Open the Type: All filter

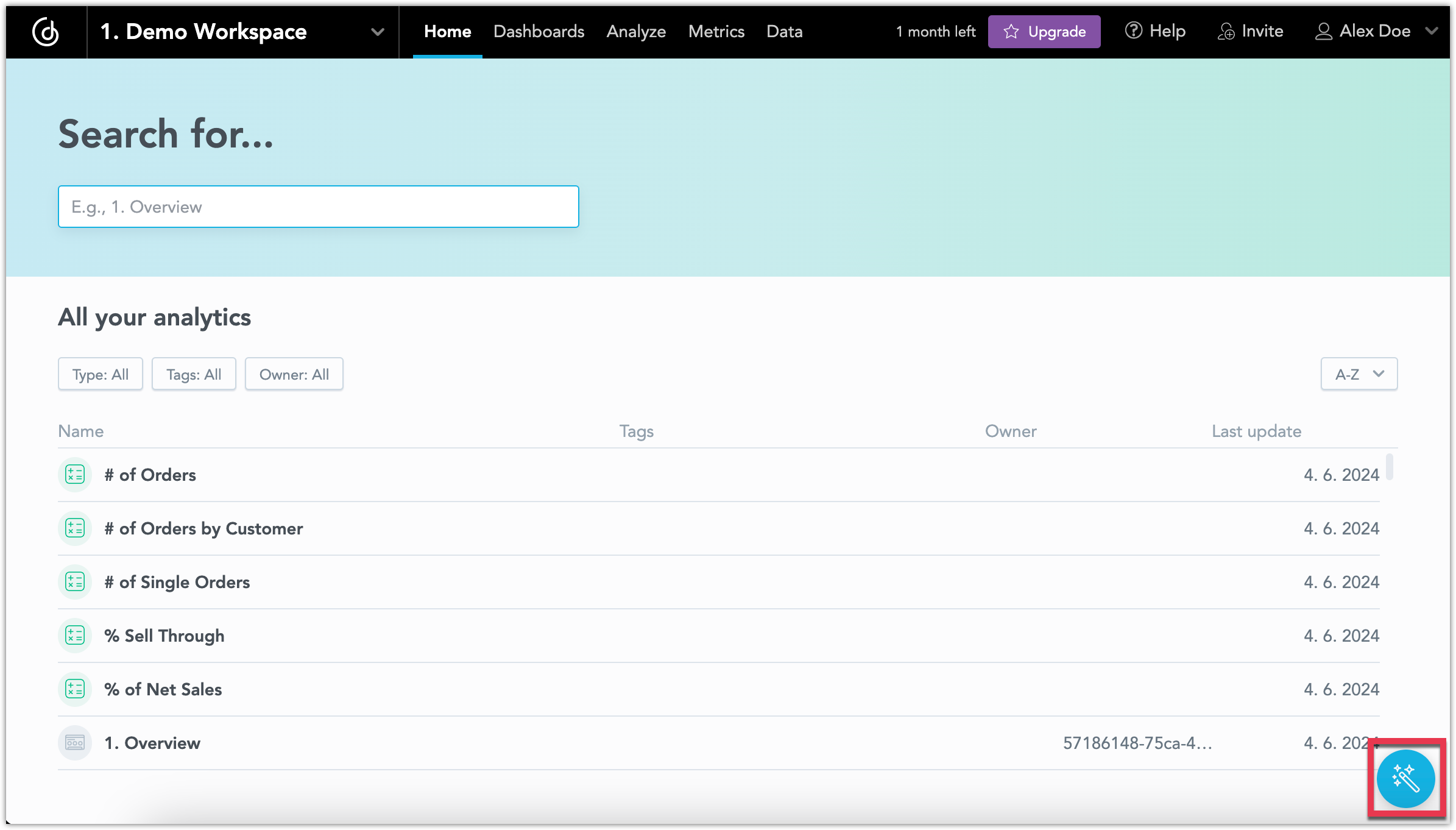(x=101, y=374)
